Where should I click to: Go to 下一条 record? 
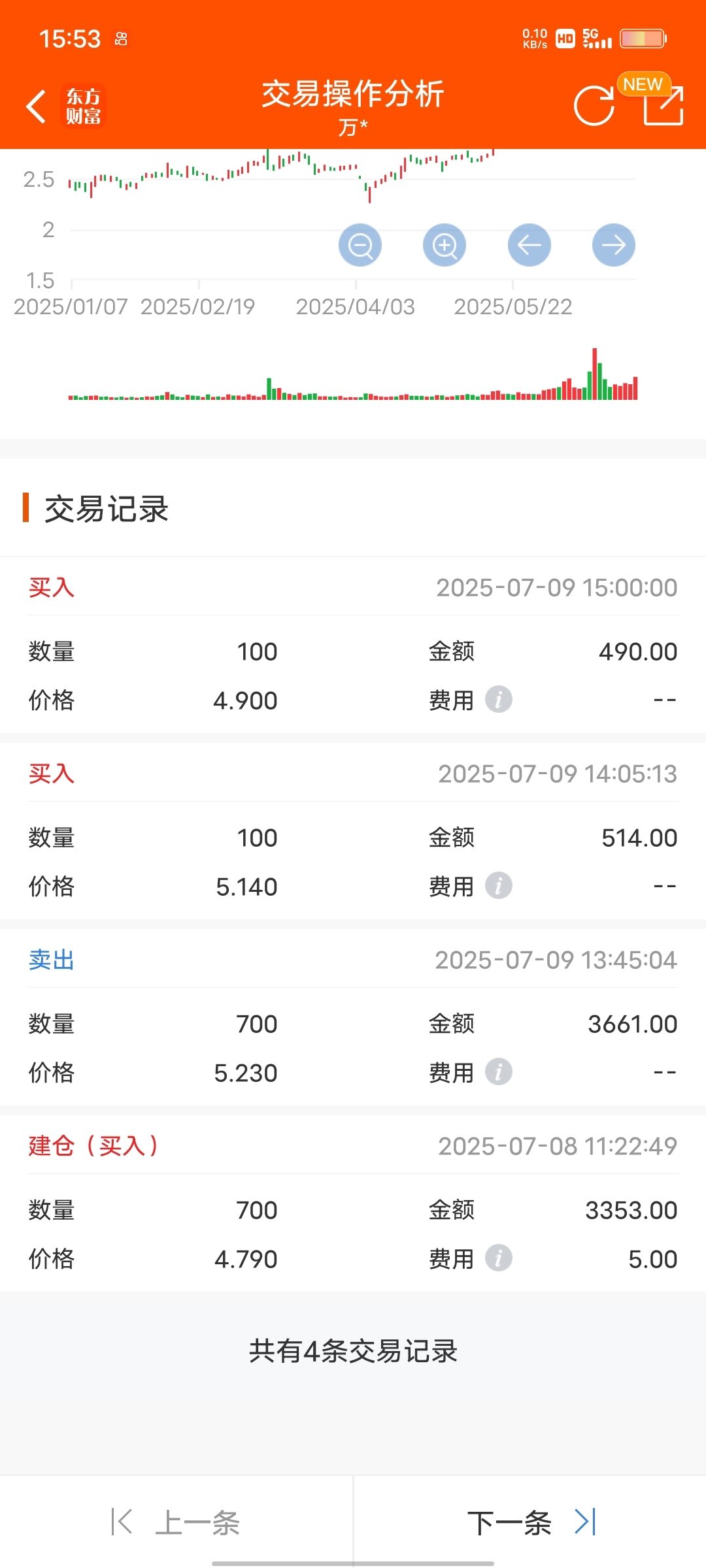pos(530,1522)
